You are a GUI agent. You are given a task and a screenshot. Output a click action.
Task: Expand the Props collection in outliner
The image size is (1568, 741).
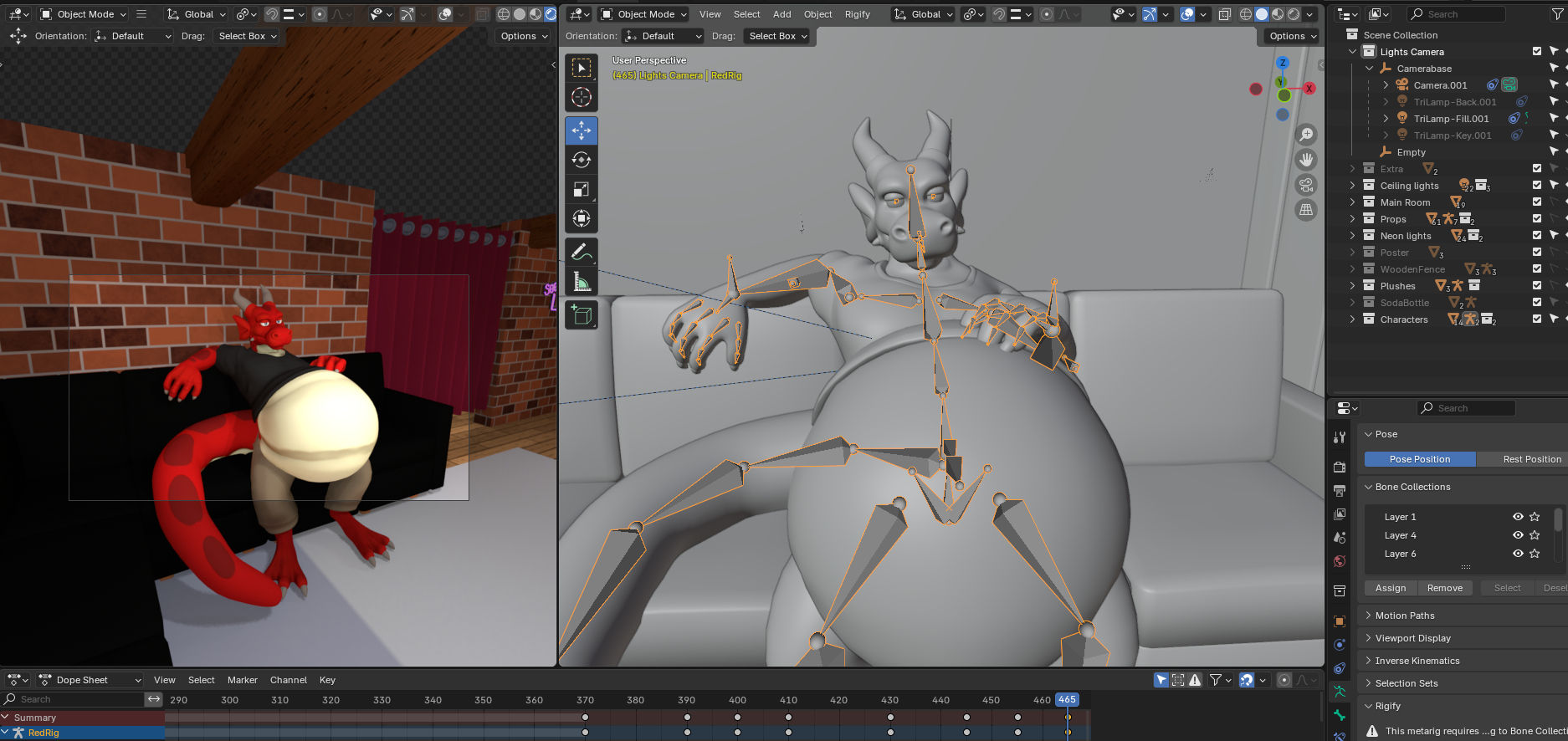(1352, 219)
